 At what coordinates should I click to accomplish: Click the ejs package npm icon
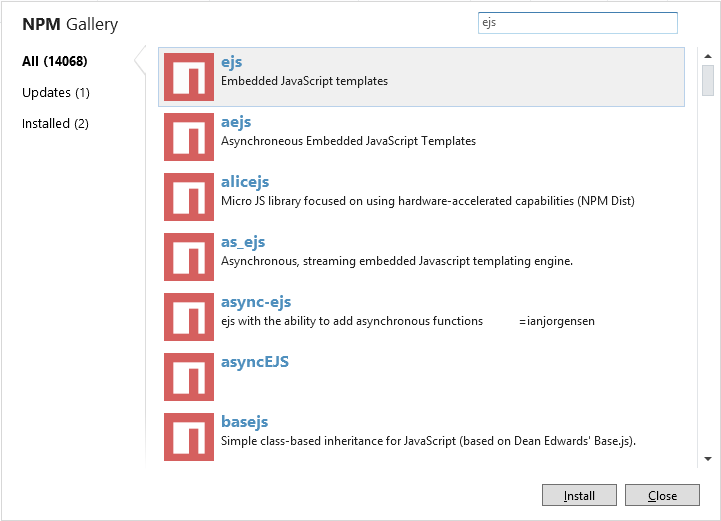(189, 77)
